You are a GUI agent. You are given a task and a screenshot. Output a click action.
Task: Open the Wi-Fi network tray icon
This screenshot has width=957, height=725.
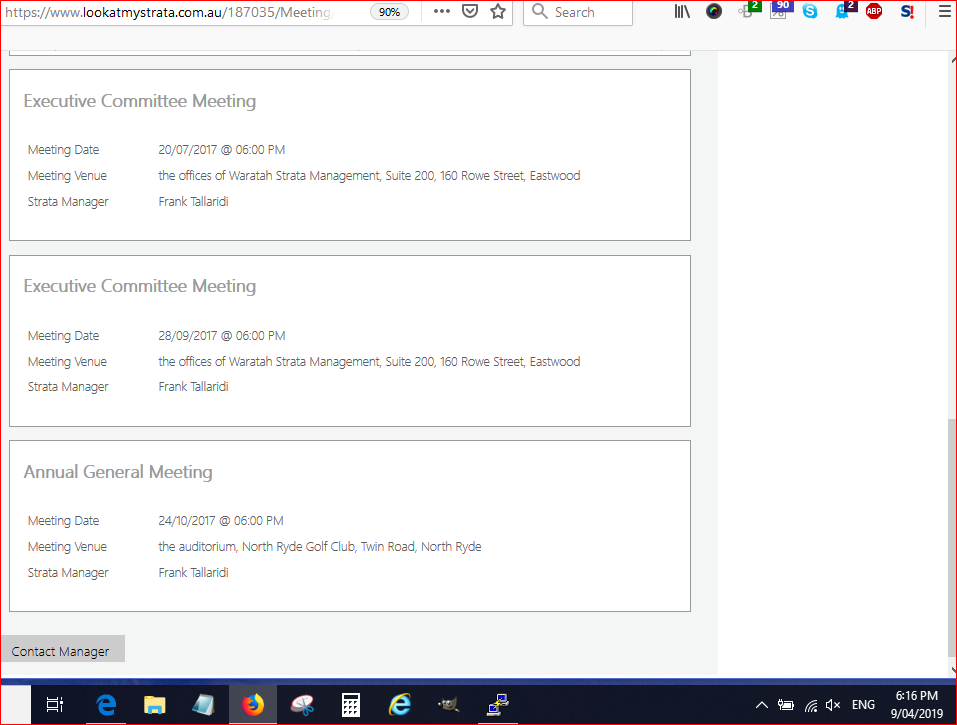pos(811,705)
